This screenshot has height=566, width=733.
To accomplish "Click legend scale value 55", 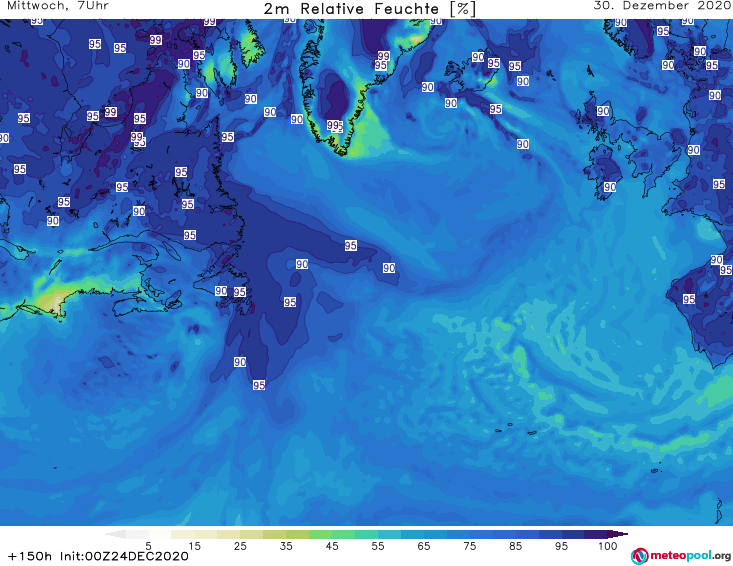I will 378,546.
